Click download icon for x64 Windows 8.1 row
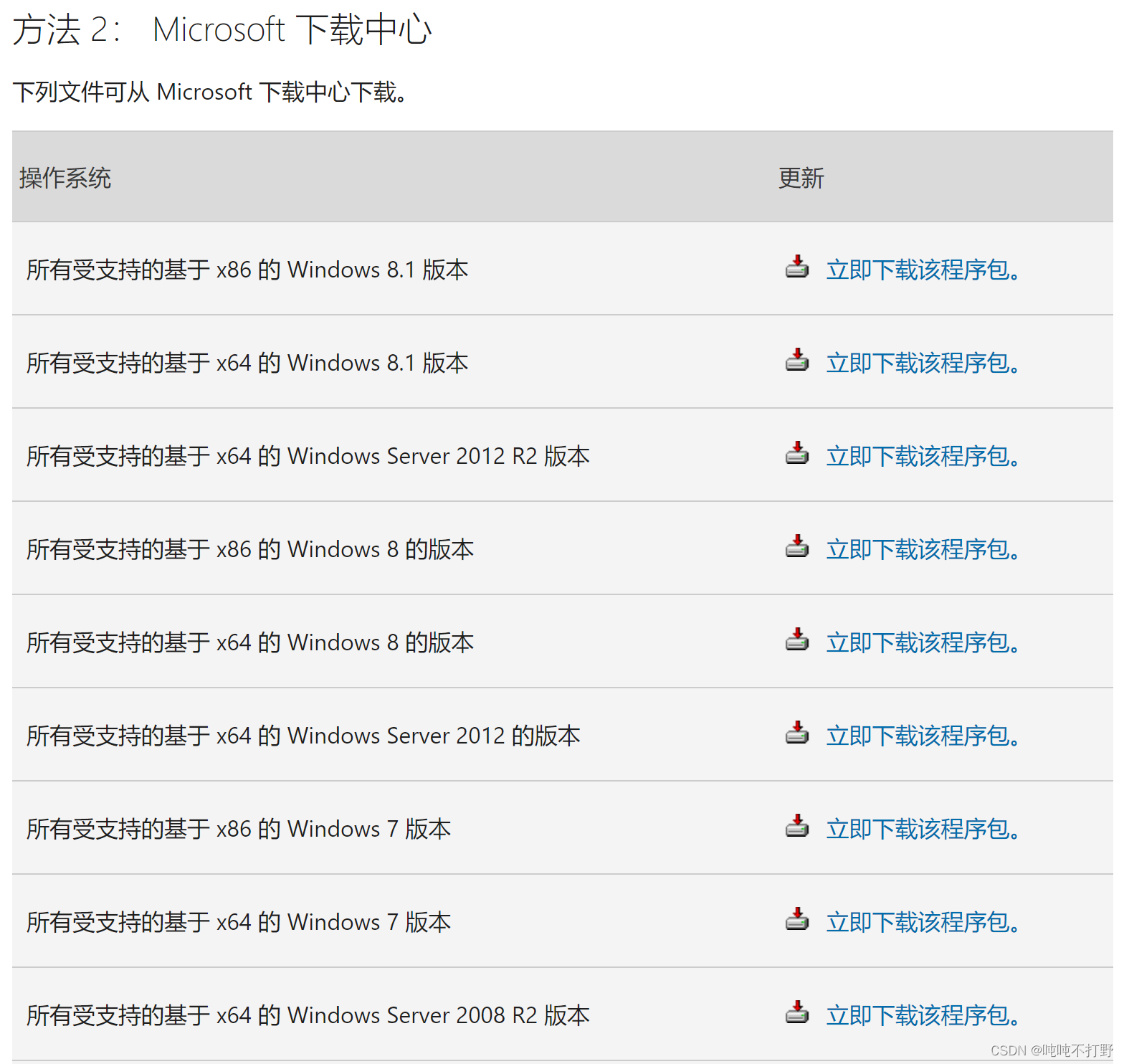 point(796,360)
